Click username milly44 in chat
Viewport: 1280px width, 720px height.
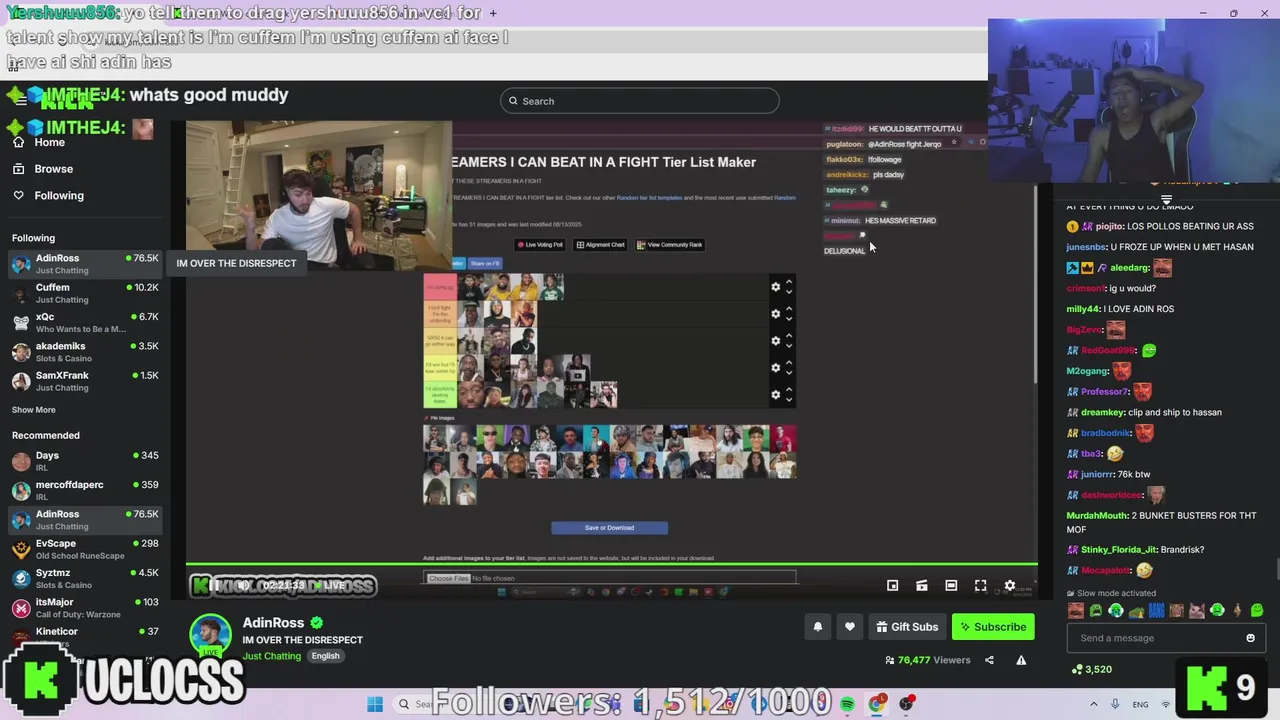[1083, 309]
